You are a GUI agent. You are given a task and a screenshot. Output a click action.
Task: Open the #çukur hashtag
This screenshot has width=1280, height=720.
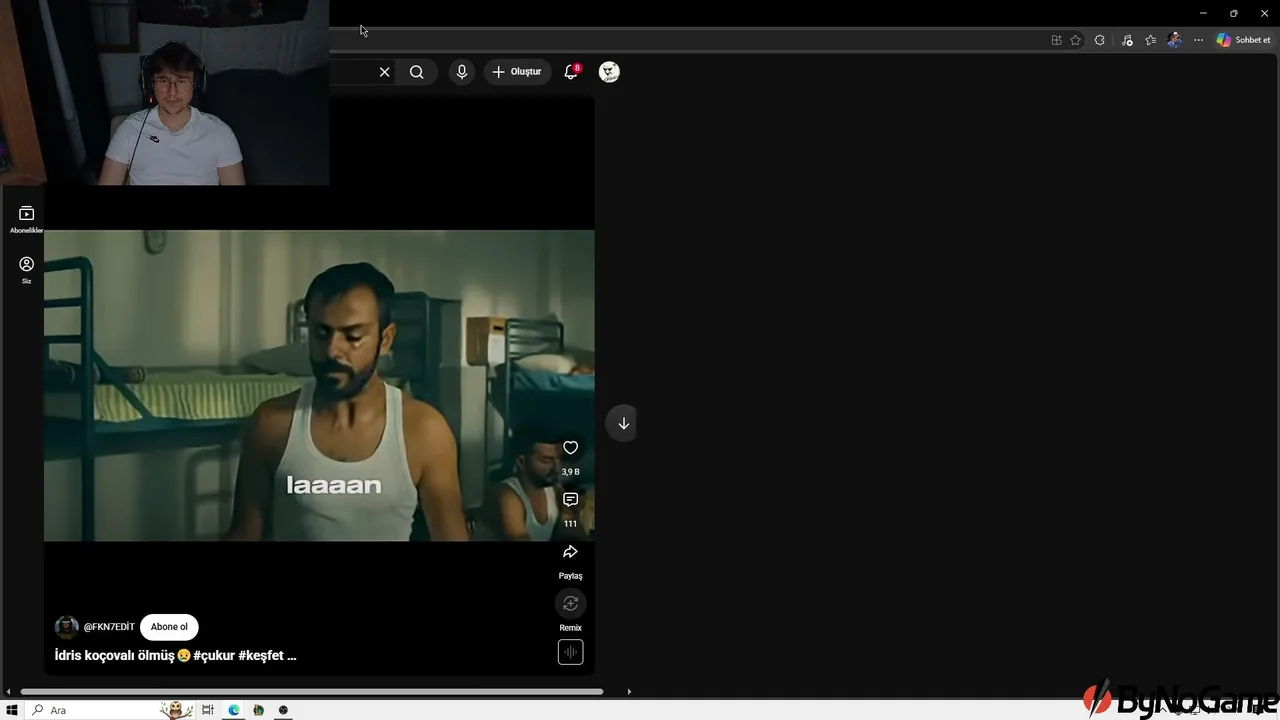213,656
